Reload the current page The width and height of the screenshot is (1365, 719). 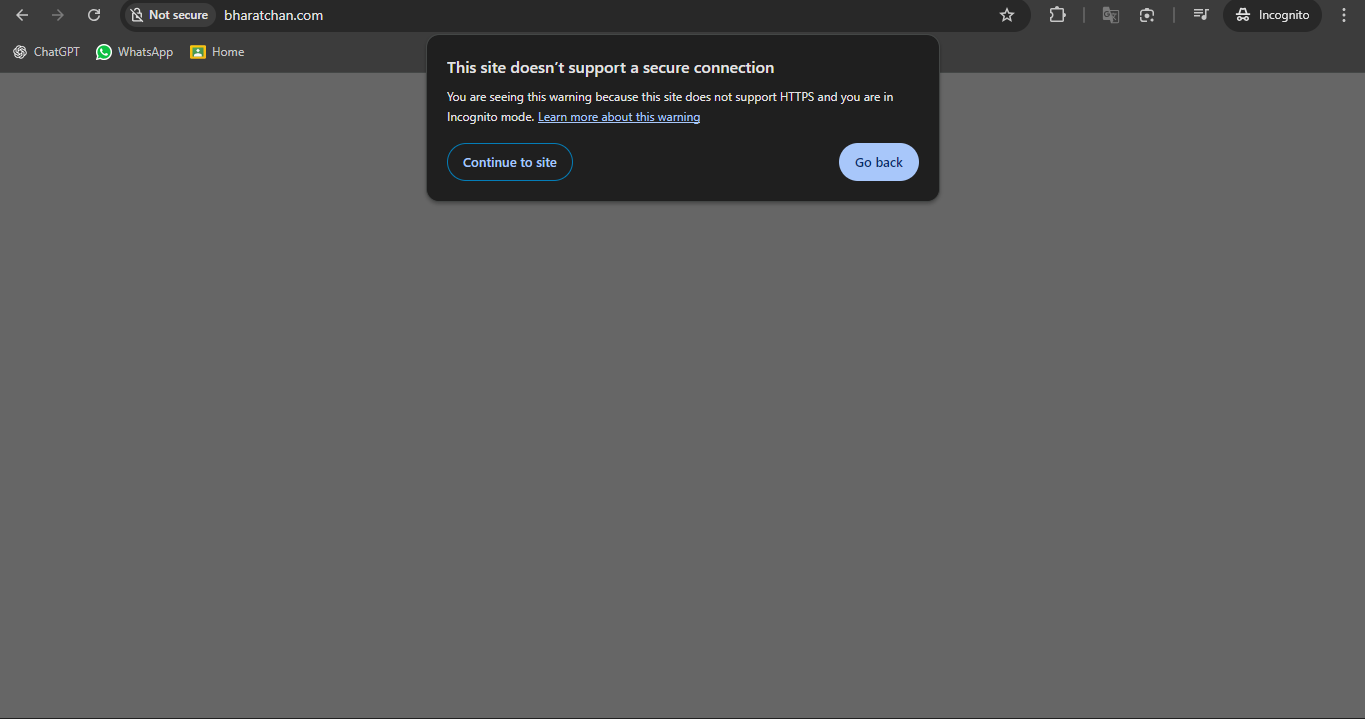tap(94, 15)
